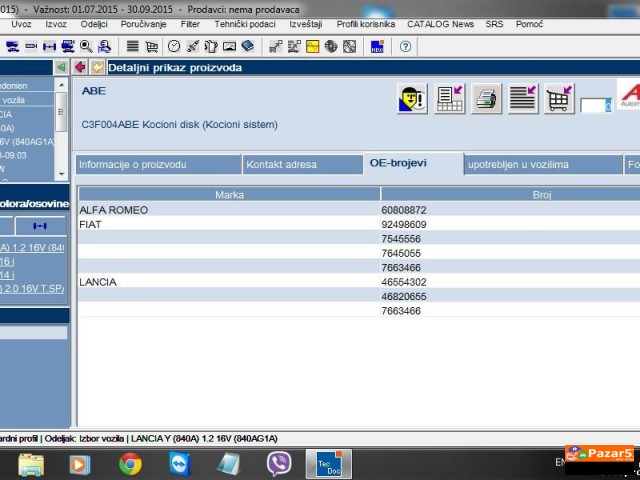Open the help question mark icon
The width and height of the screenshot is (640, 480).
[405, 47]
